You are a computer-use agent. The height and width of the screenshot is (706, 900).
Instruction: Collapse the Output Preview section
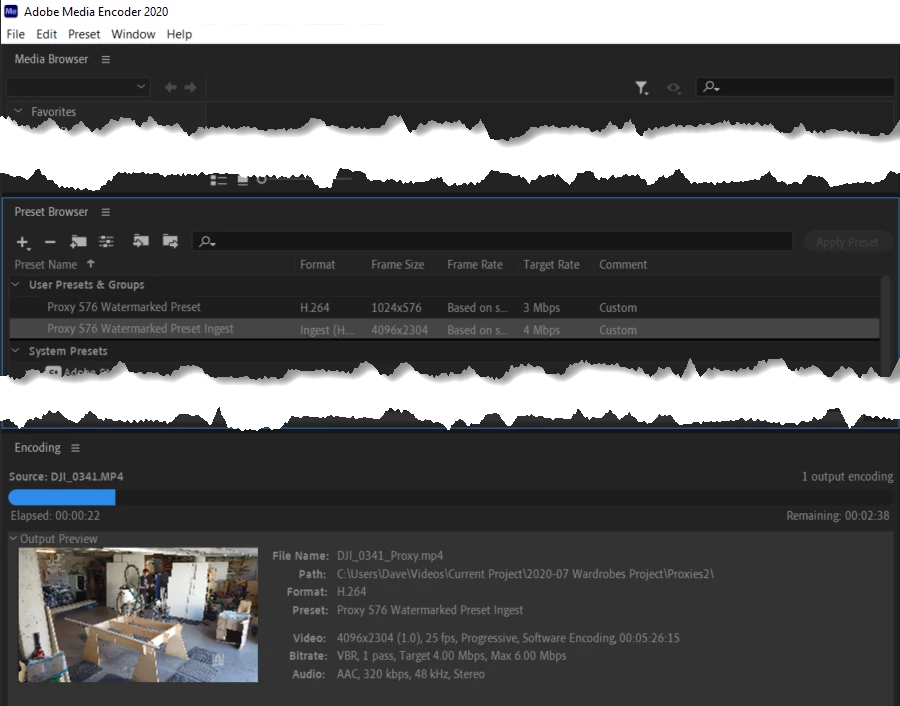pyautogui.click(x=13, y=538)
